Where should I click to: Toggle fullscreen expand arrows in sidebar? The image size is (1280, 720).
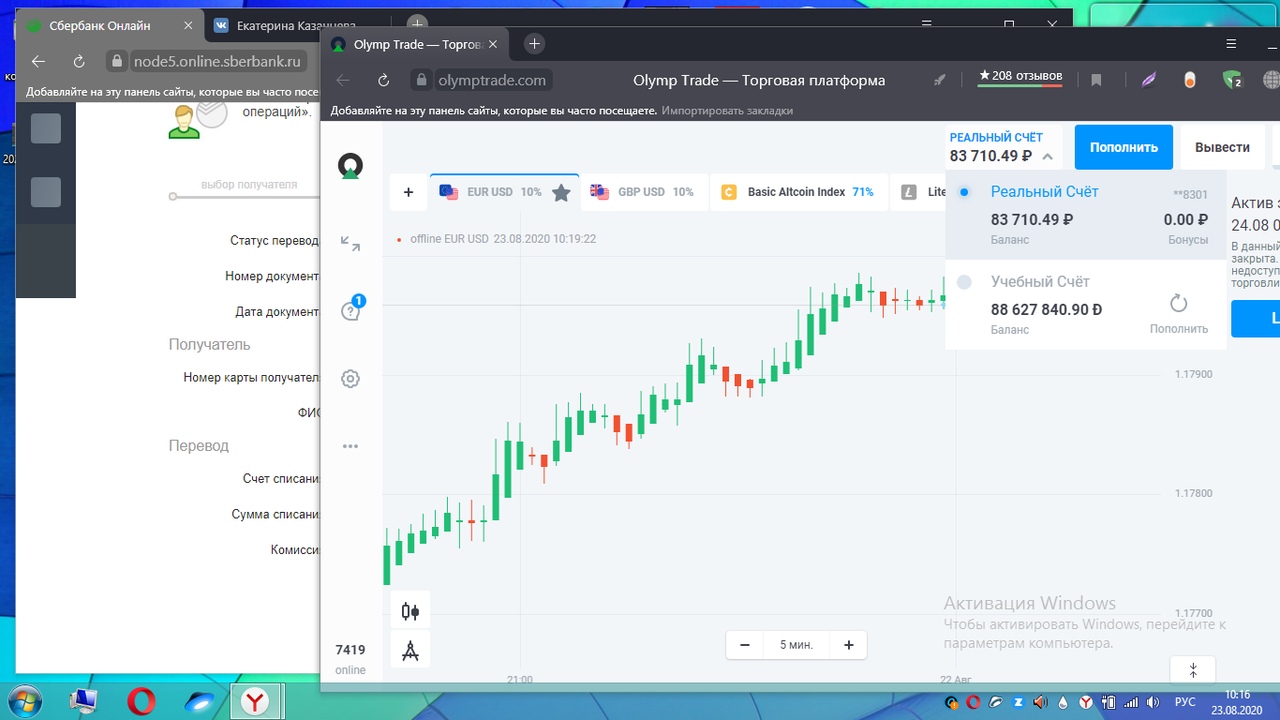pos(350,243)
